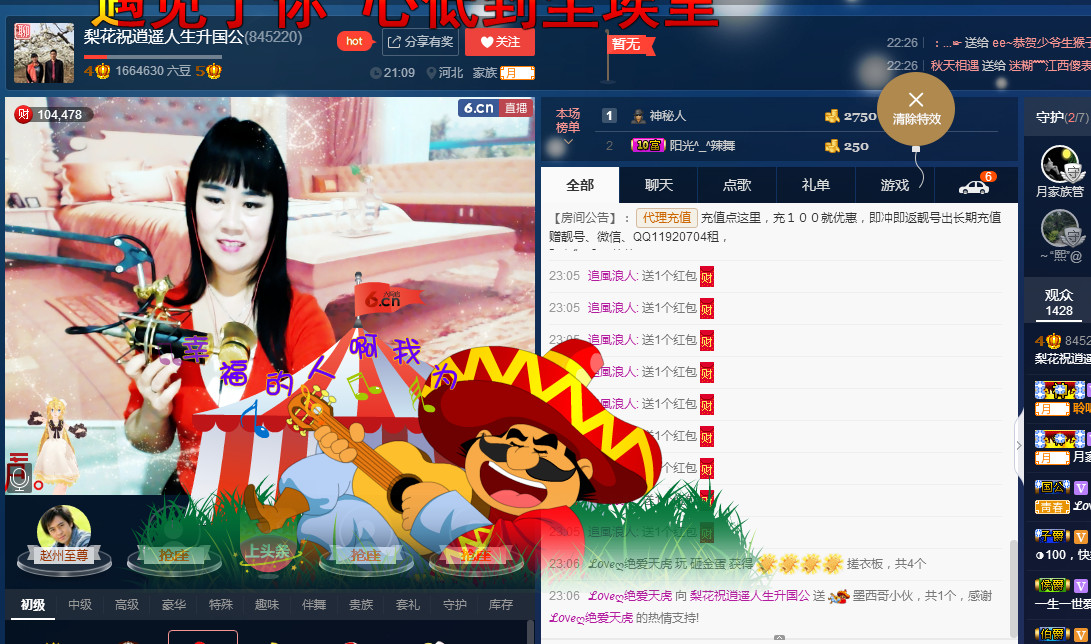Select the 初级 gift tab
The width and height of the screenshot is (1091, 644).
pyautogui.click(x=33, y=604)
